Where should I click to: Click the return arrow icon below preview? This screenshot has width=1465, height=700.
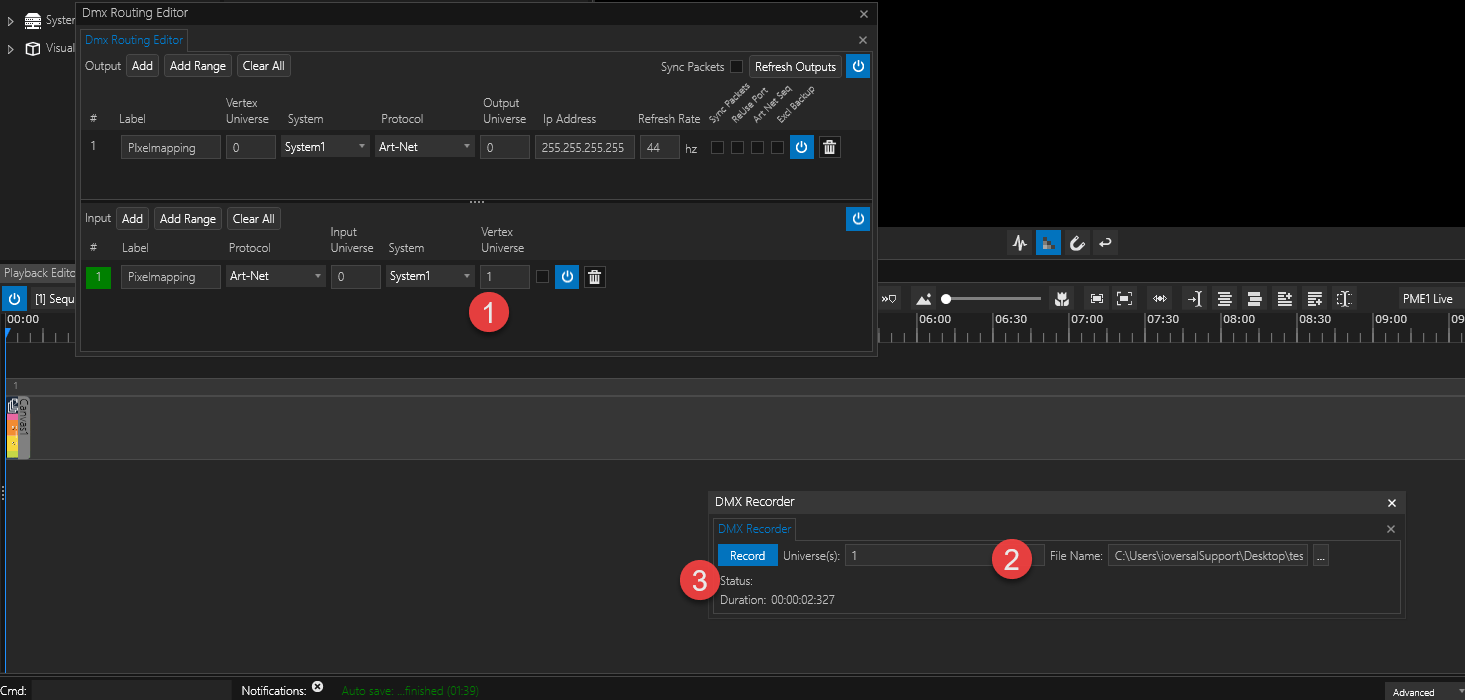coord(1105,243)
